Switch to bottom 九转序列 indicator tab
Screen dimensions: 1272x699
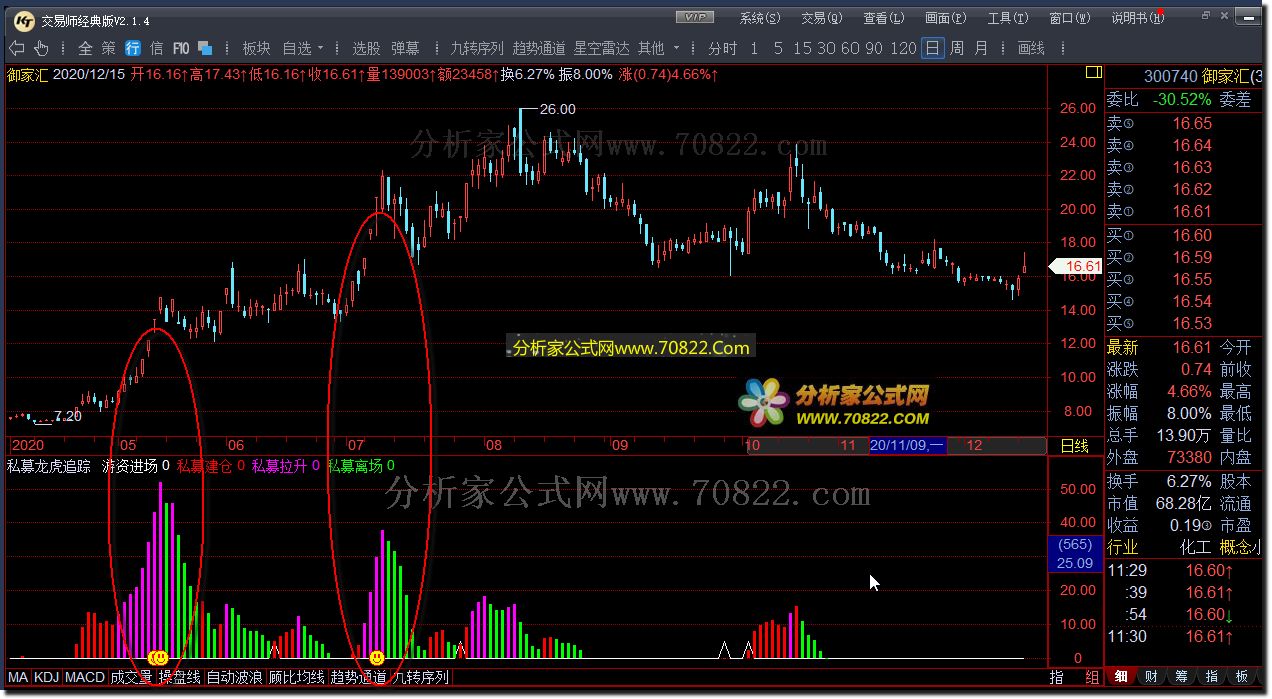pyautogui.click(x=421, y=677)
